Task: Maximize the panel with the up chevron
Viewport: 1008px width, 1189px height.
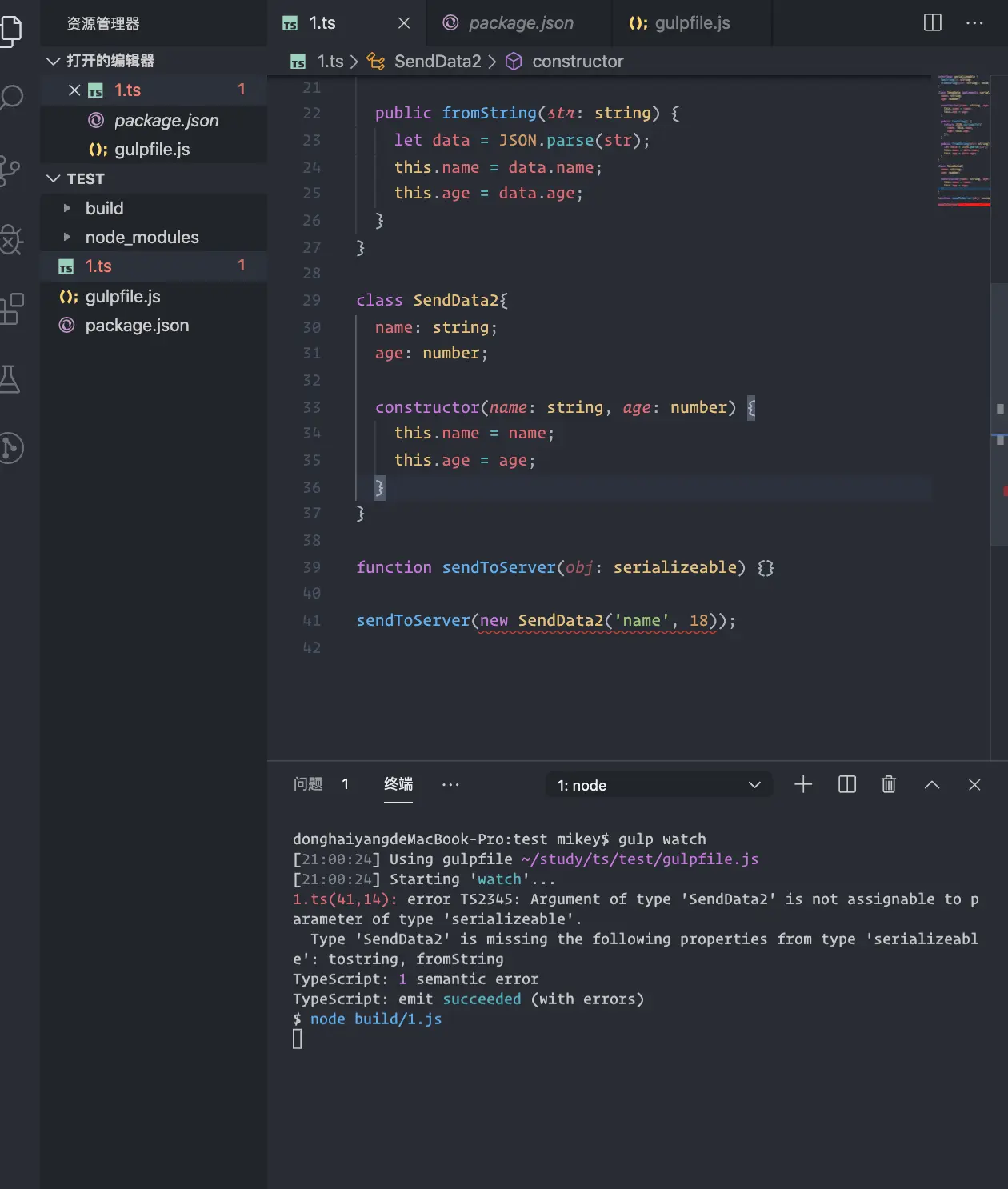Action: coord(932,784)
